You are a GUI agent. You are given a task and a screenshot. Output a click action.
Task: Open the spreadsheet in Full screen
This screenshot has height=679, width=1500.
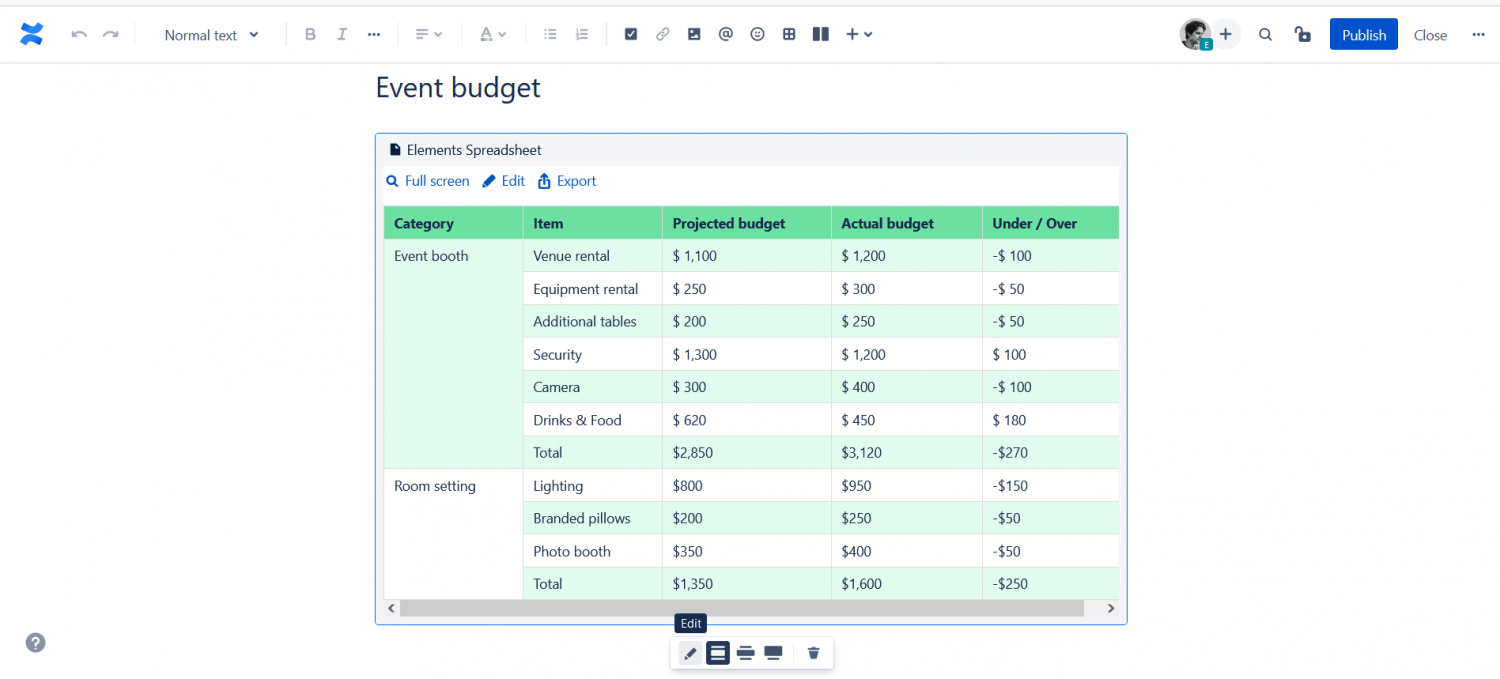point(428,181)
